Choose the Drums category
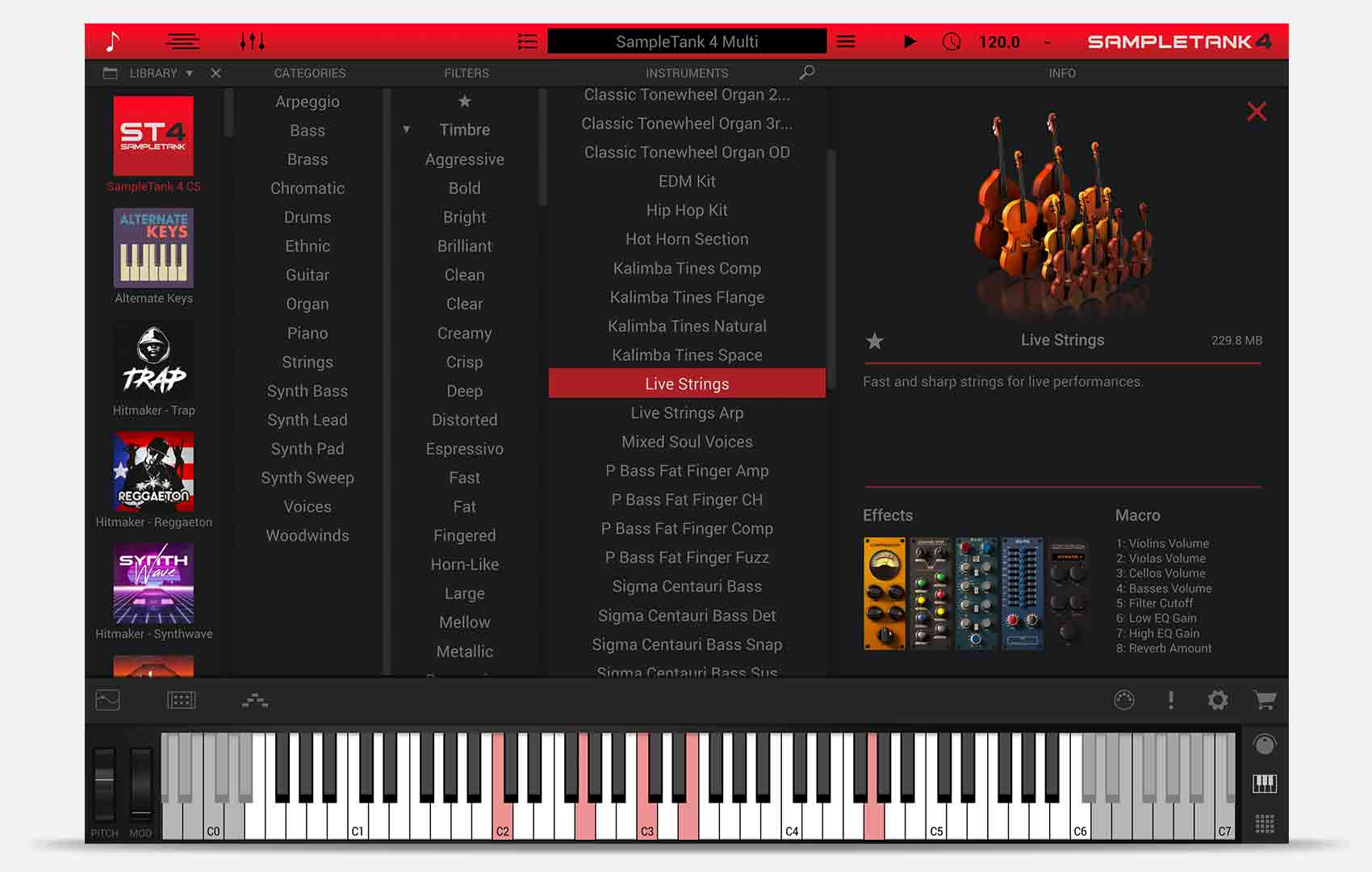This screenshot has width=1372, height=872. click(x=307, y=217)
